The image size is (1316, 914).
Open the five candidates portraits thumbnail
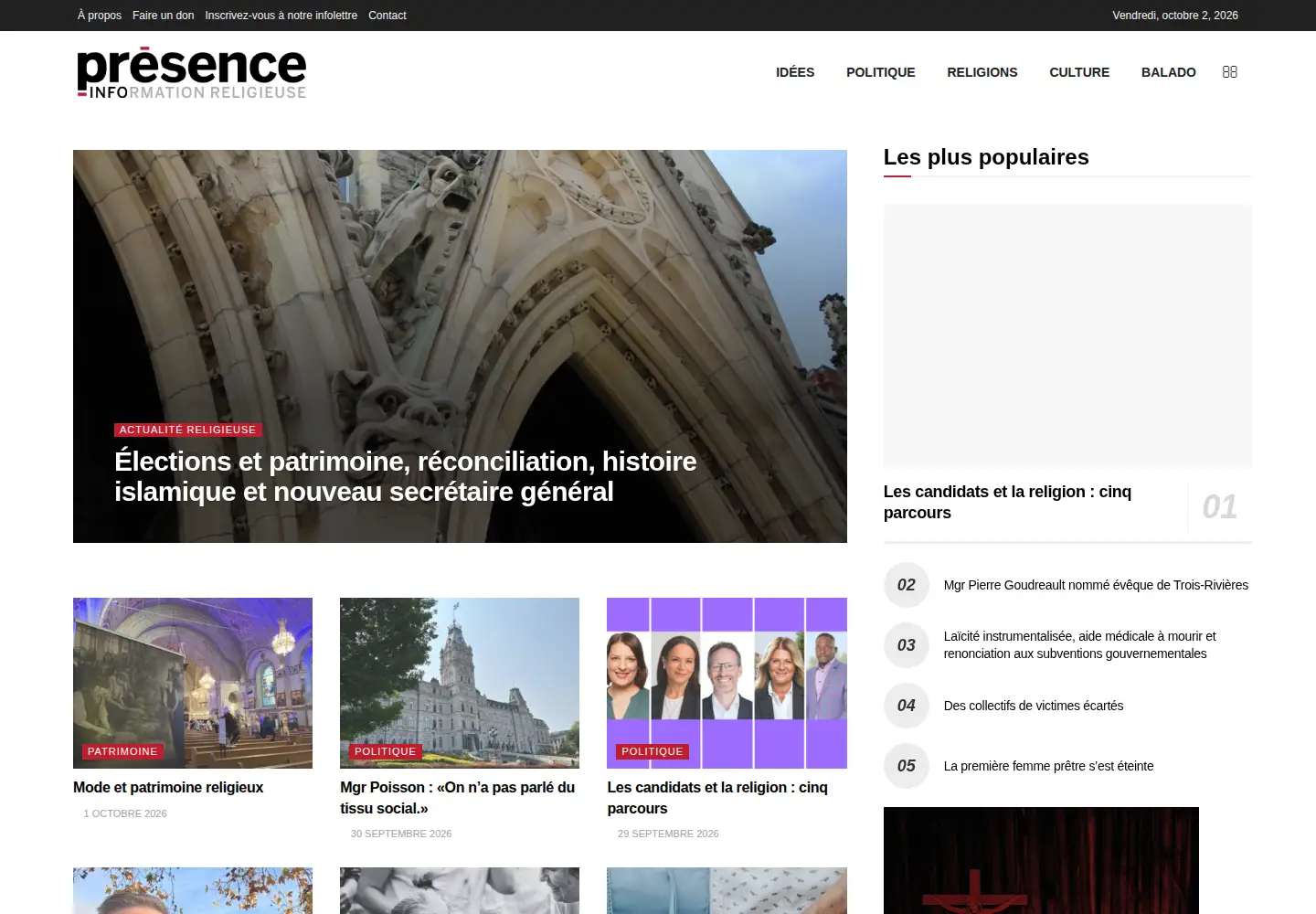pos(727,683)
